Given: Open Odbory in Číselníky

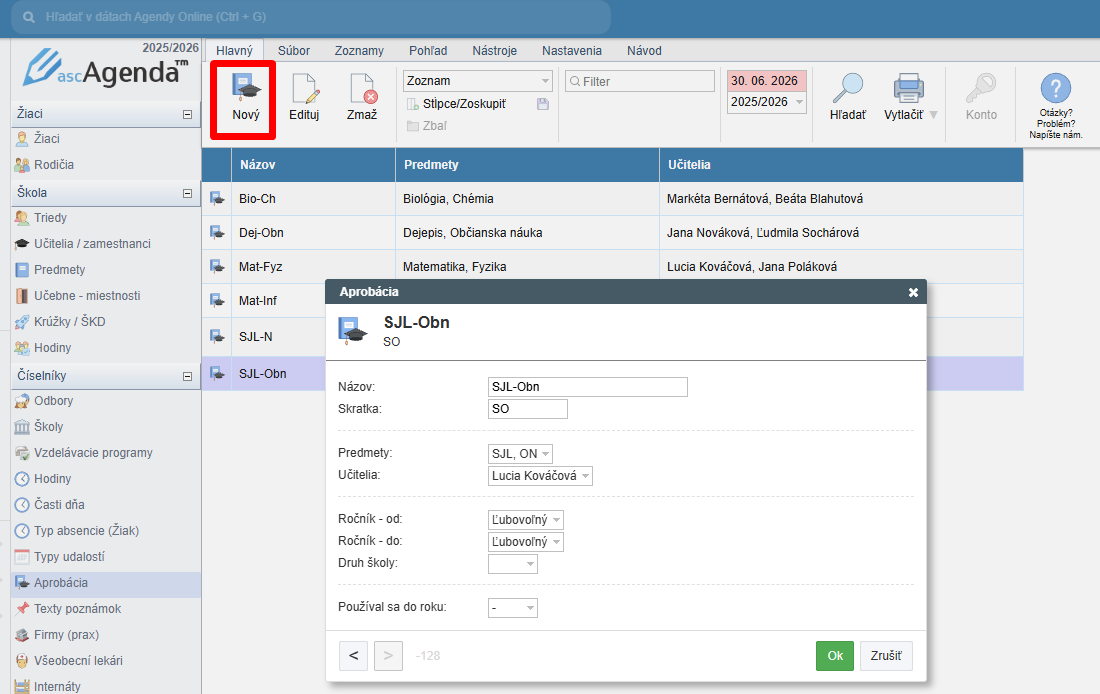Looking at the screenshot, I should (x=53, y=401).
